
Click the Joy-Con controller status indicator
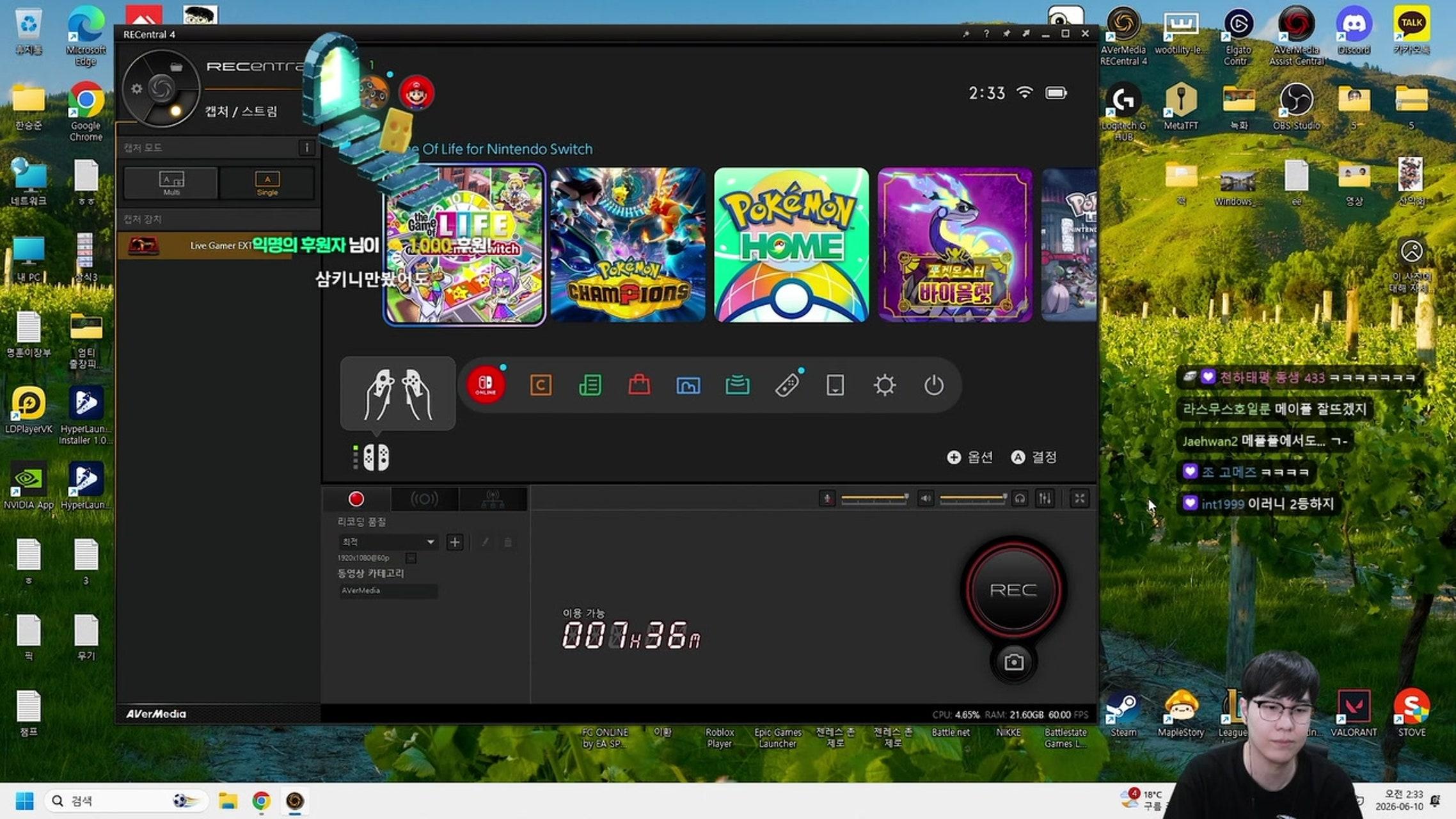click(x=372, y=457)
